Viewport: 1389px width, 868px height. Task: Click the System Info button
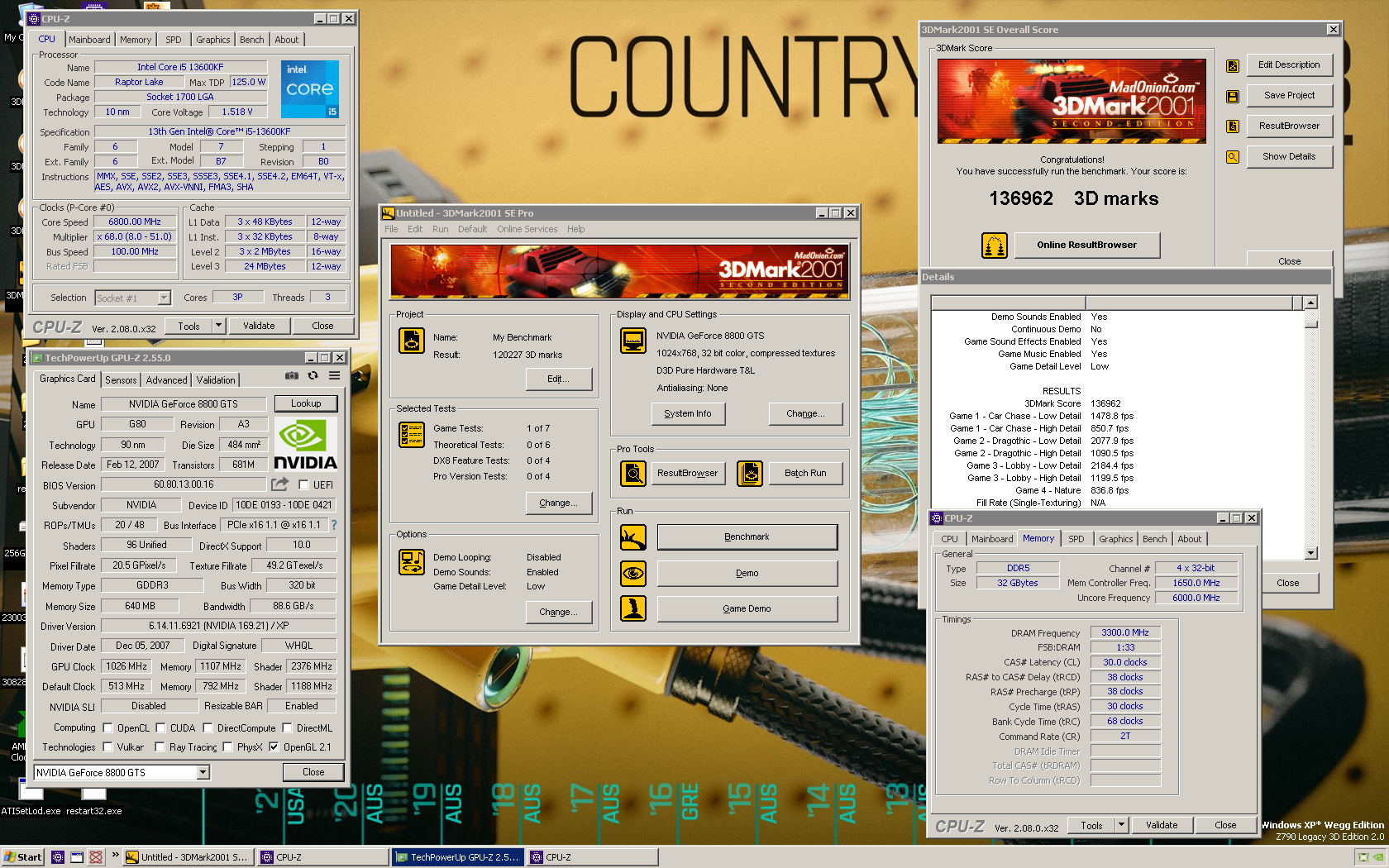[x=687, y=414]
